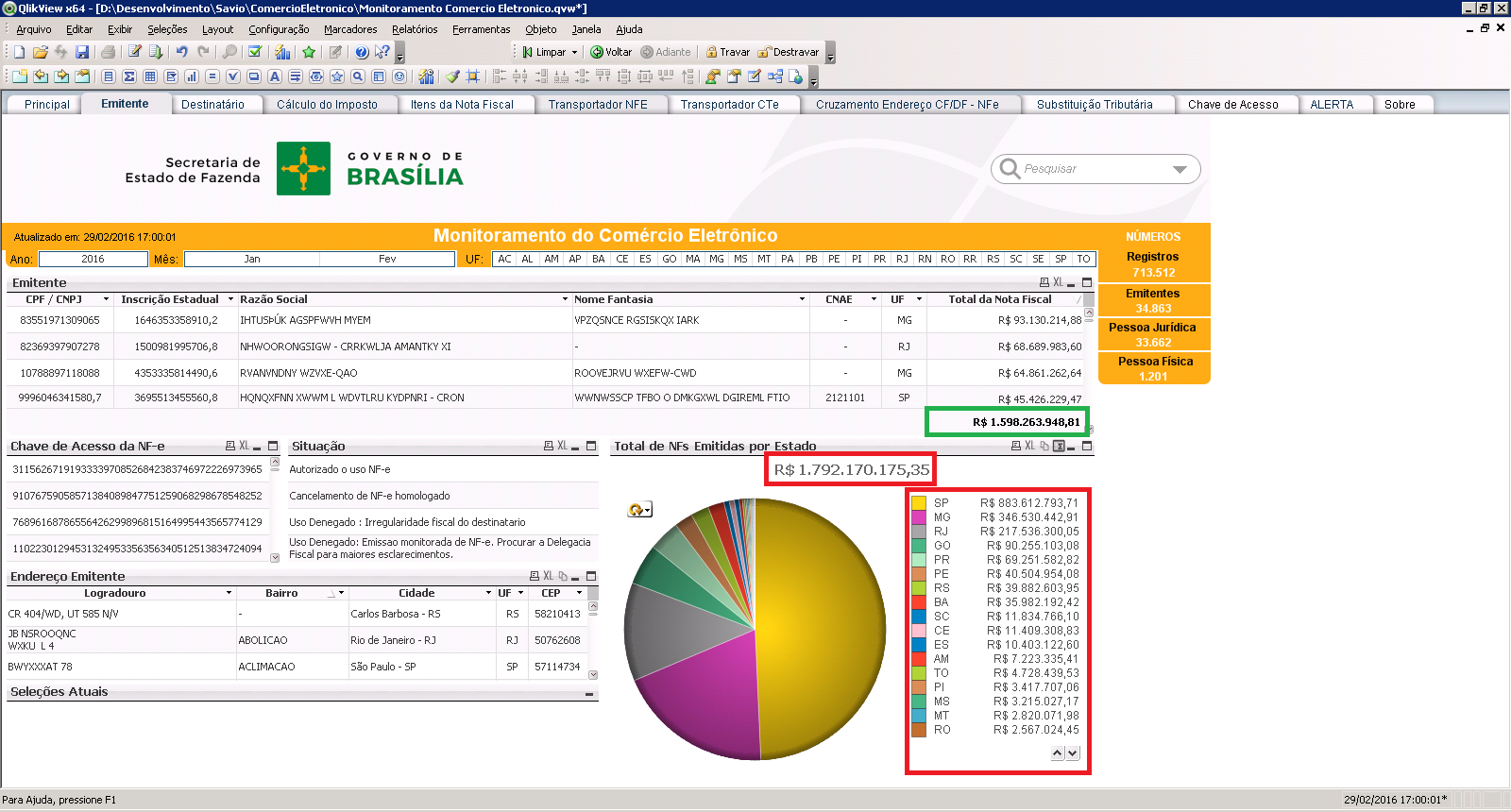Viewport: 1511px width, 812px height.
Task: Page down the pie chart legend list
Action: tap(1073, 753)
